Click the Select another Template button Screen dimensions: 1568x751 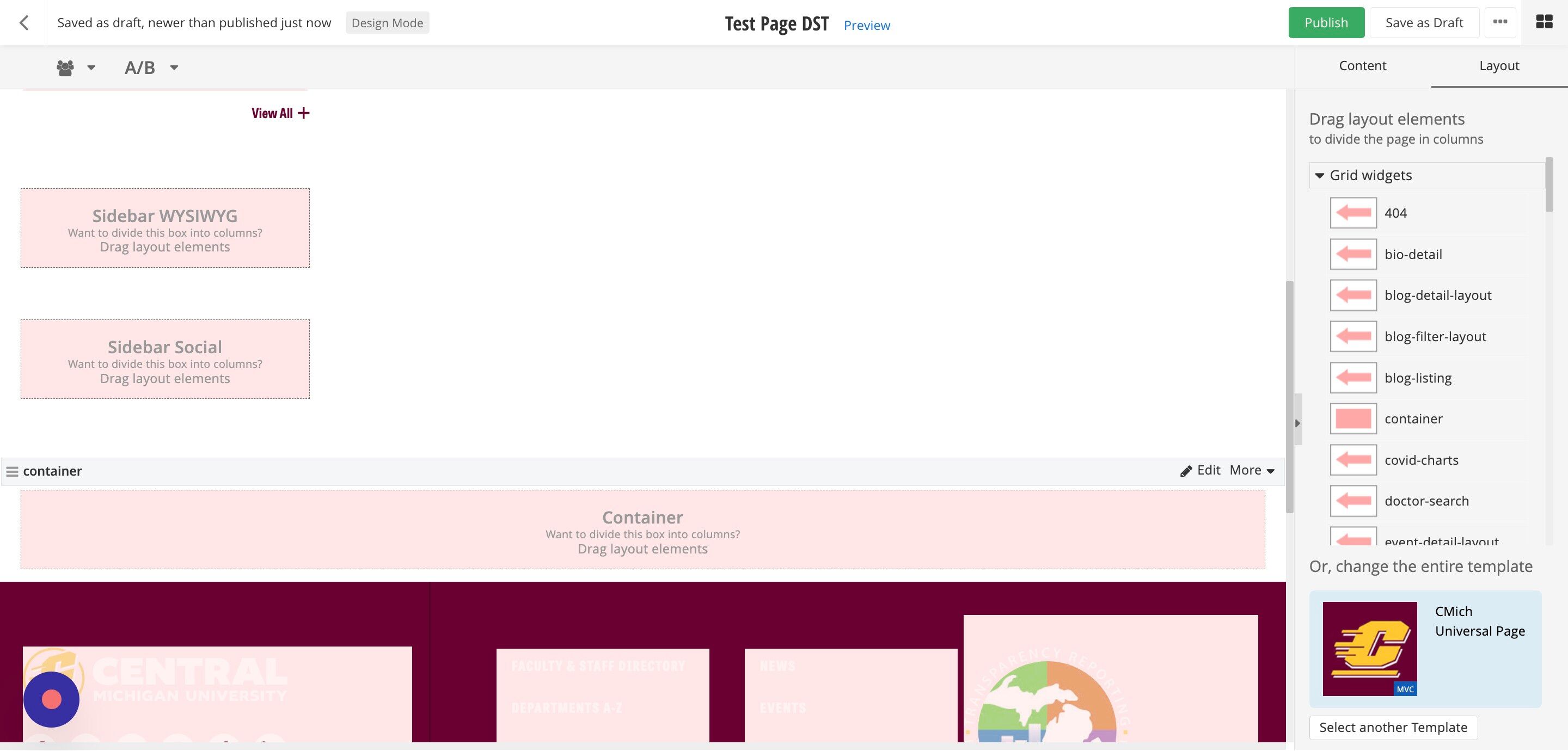coord(1393,727)
